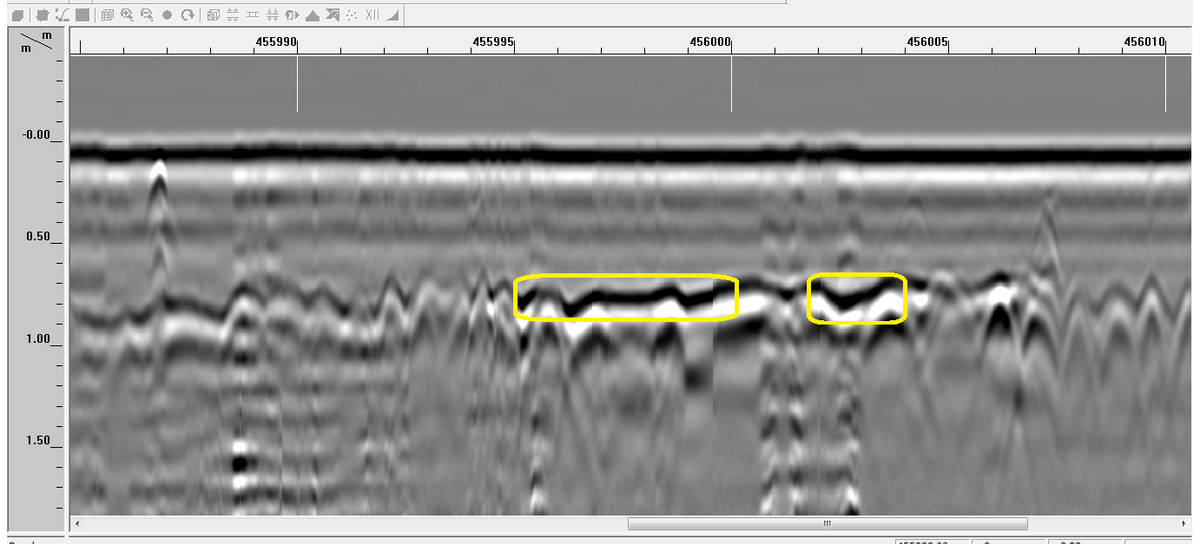The height and width of the screenshot is (544, 1200).
Task: Click the 1.00 depth axis label
Action: tap(37, 340)
